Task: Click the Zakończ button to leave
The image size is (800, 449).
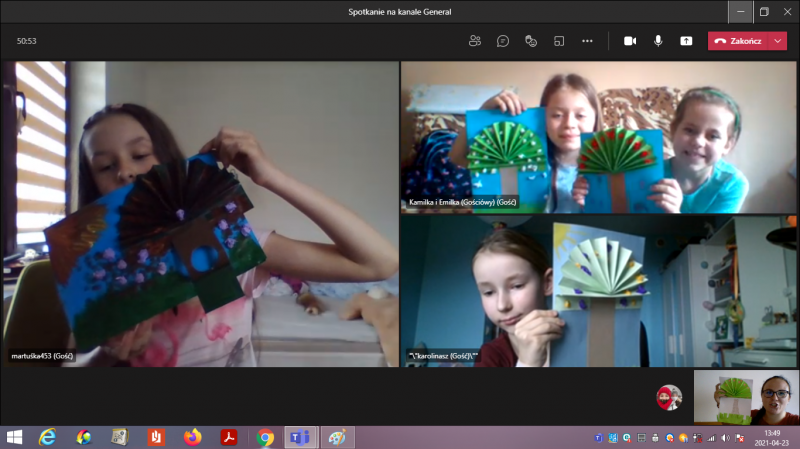Action: click(x=738, y=41)
